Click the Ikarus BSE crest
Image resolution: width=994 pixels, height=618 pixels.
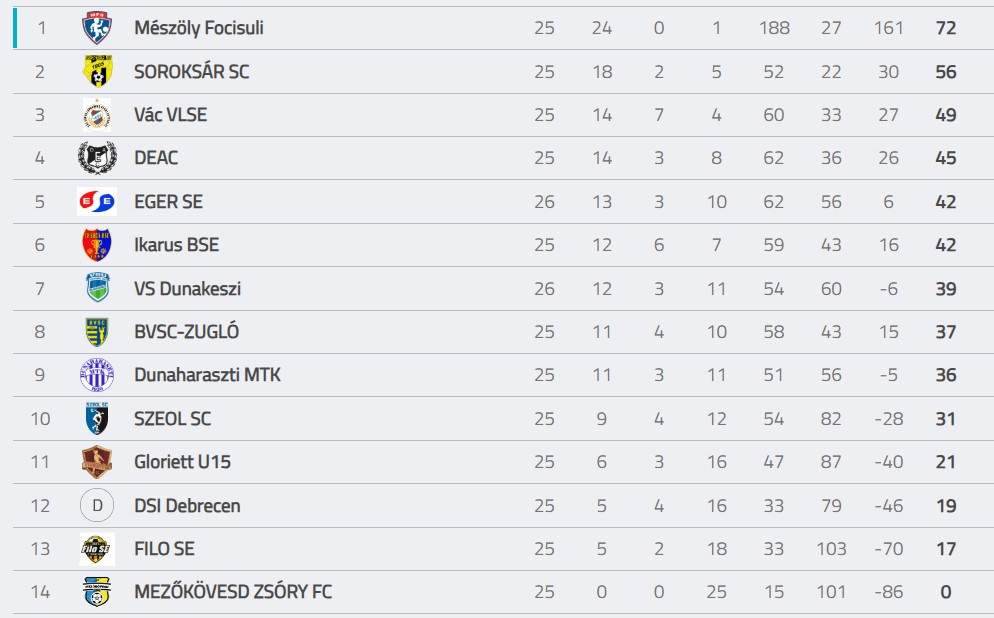[97, 245]
